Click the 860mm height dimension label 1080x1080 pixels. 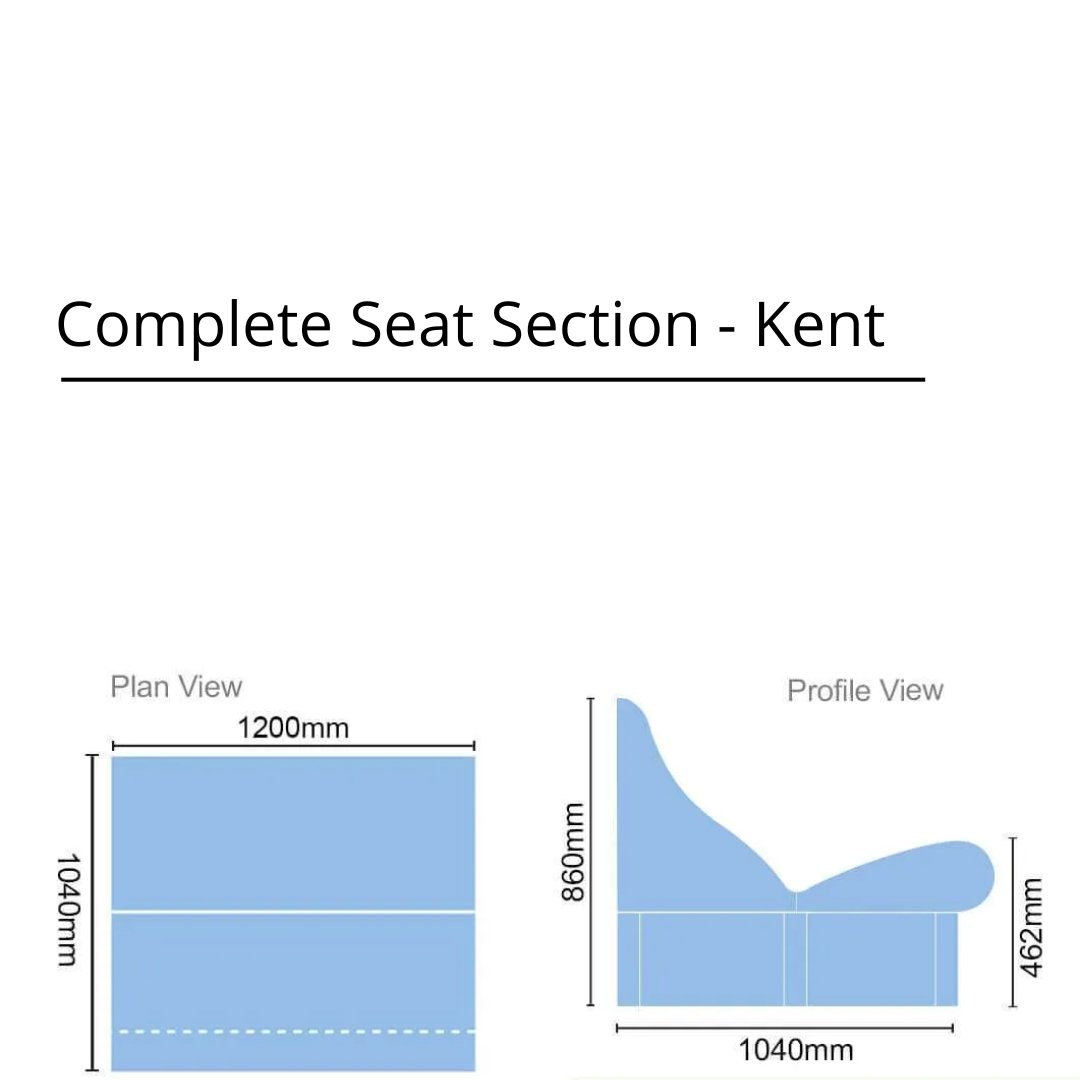point(573,852)
